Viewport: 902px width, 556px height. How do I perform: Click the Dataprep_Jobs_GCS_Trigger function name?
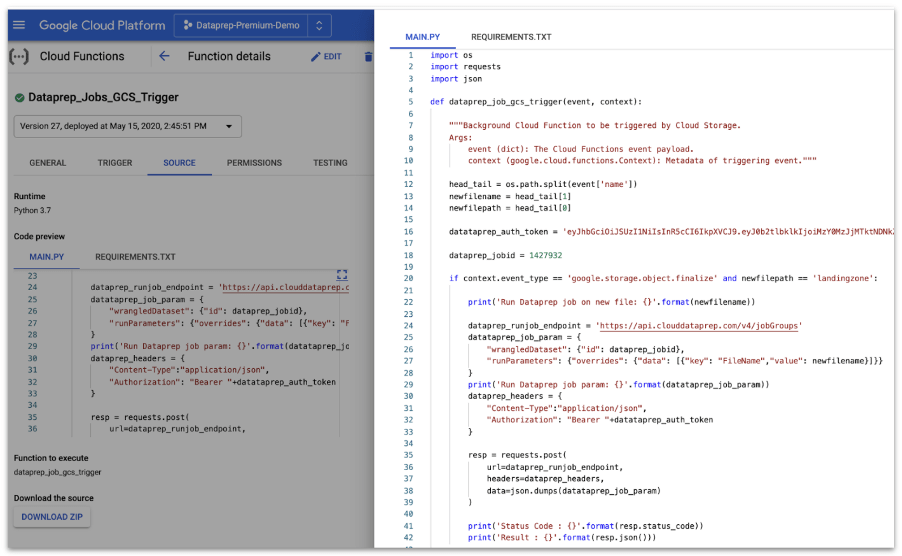click(104, 97)
